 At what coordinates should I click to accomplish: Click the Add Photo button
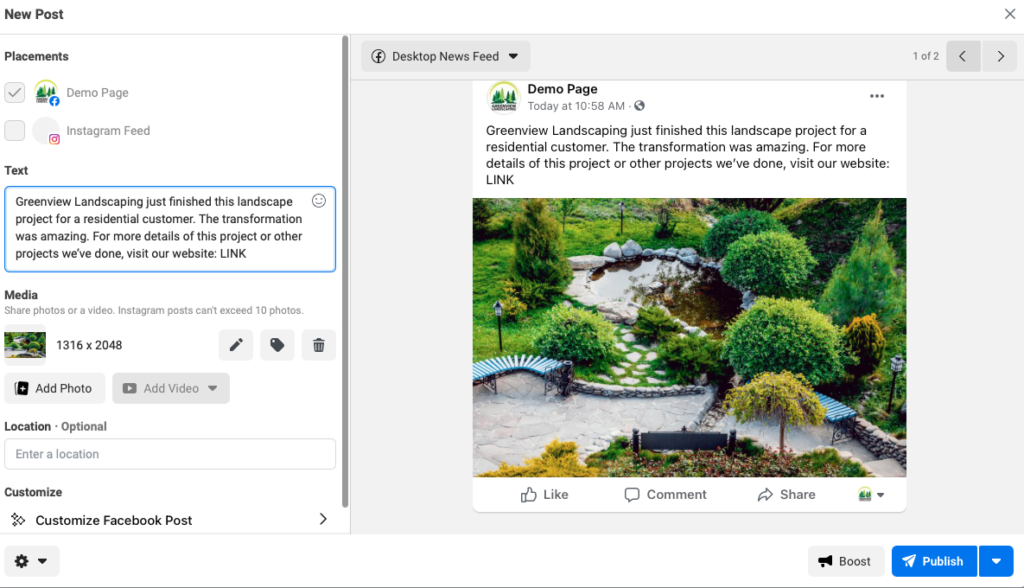(54, 388)
